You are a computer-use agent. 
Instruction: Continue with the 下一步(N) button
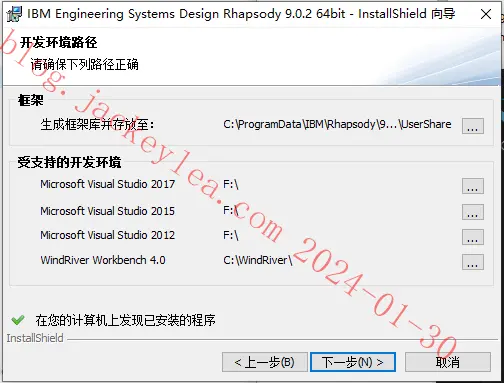pos(353,362)
